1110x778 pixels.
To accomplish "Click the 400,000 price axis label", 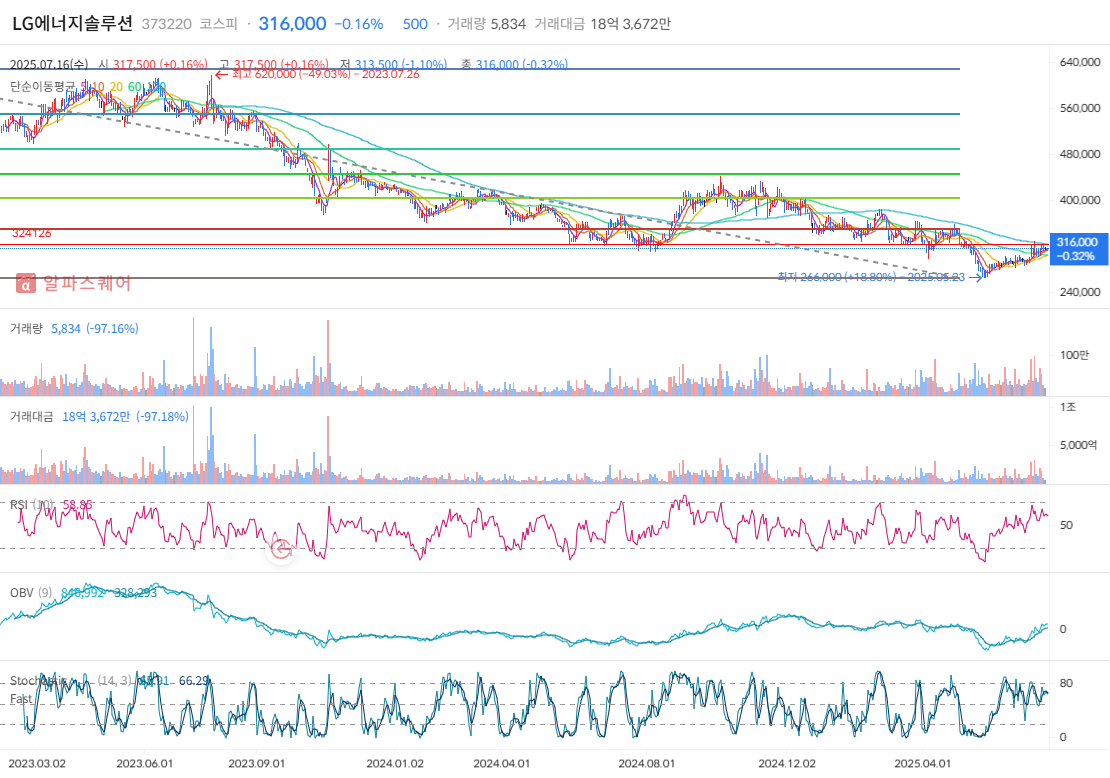I will pos(1080,200).
